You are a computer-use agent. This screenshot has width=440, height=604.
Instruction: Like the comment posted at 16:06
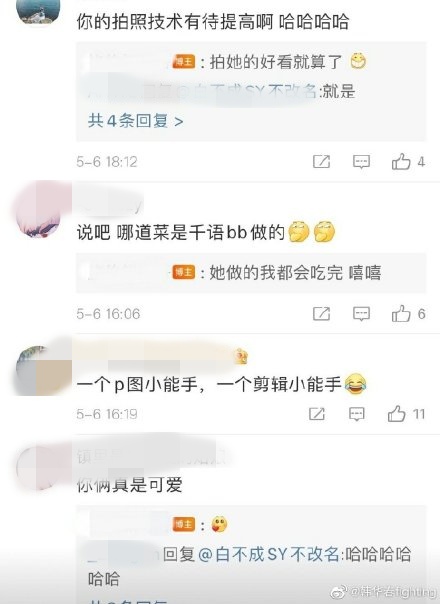click(x=408, y=314)
